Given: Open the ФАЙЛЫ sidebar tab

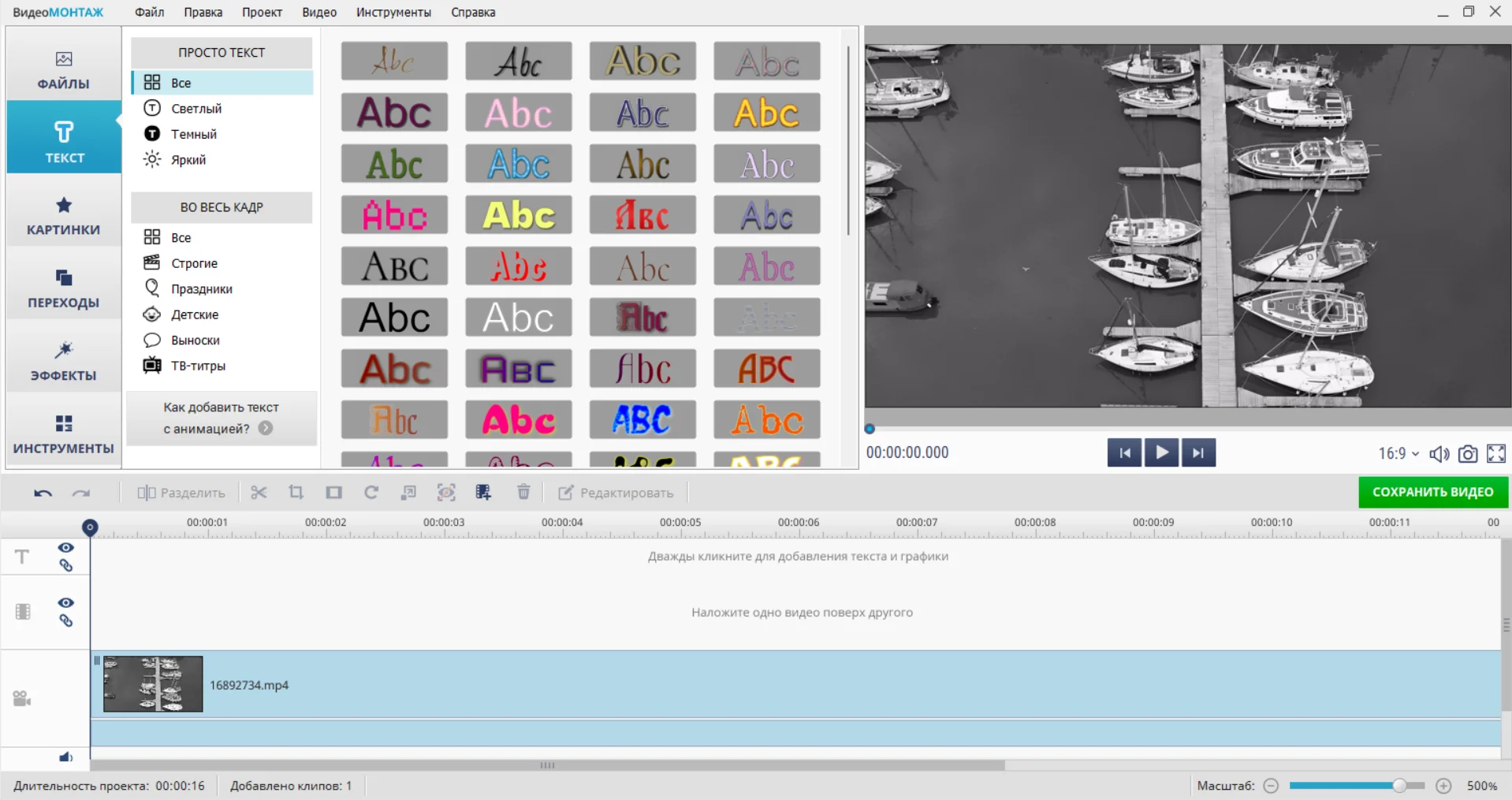Looking at the screenshot, I should [x=64, y=69].
